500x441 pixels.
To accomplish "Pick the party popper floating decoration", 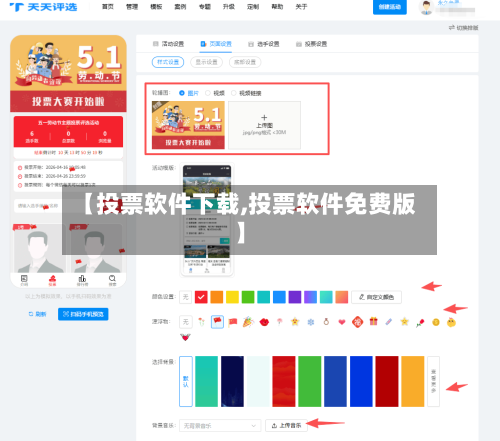I will (248, 322).
